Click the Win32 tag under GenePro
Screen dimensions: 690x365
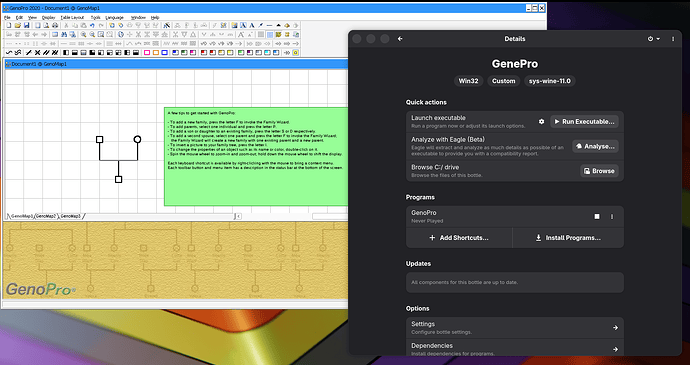[x=468, y=81]
